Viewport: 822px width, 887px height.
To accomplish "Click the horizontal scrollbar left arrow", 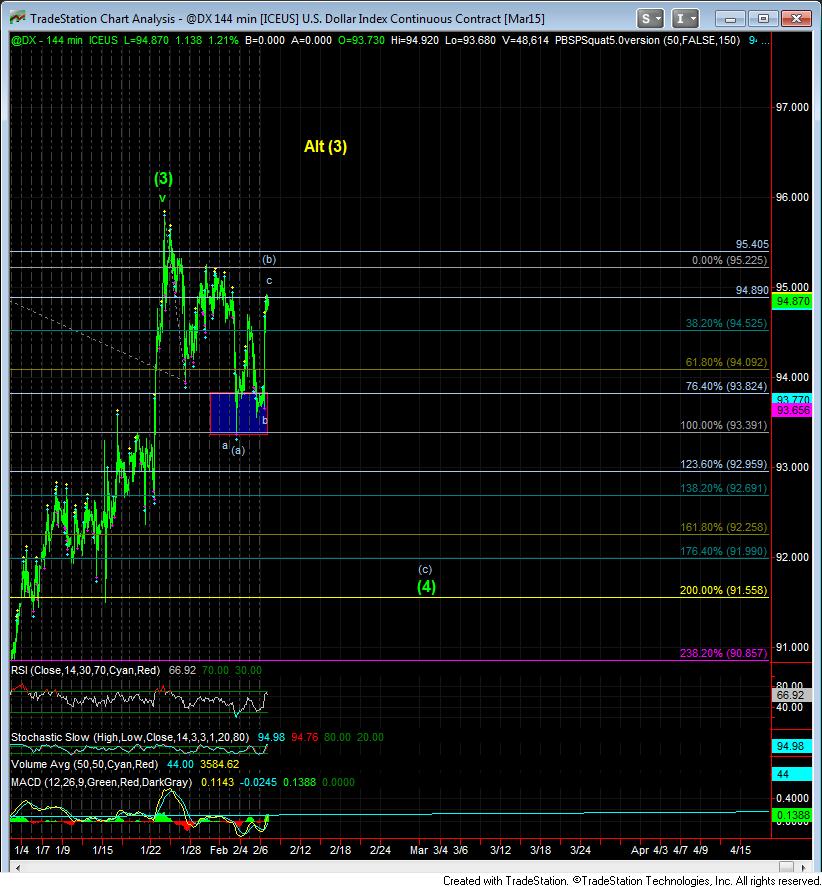I will pyautogui.click(x=16, y=865).
